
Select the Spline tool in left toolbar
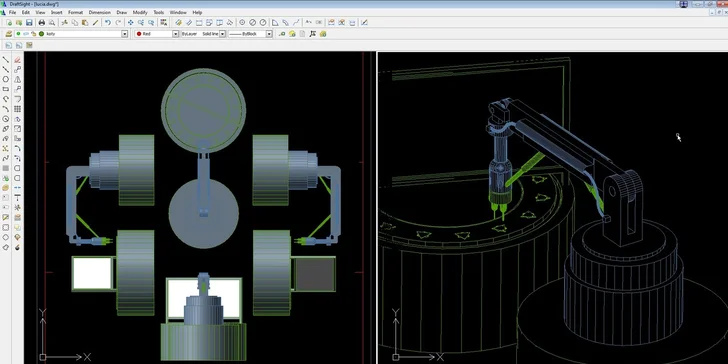point(6,158)
